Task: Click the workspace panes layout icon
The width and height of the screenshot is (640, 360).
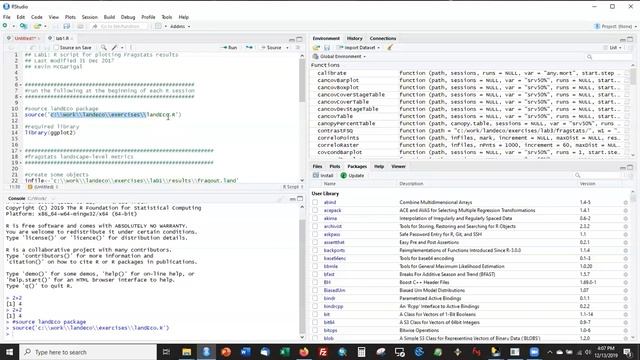Action: click(x=158, y=26)
